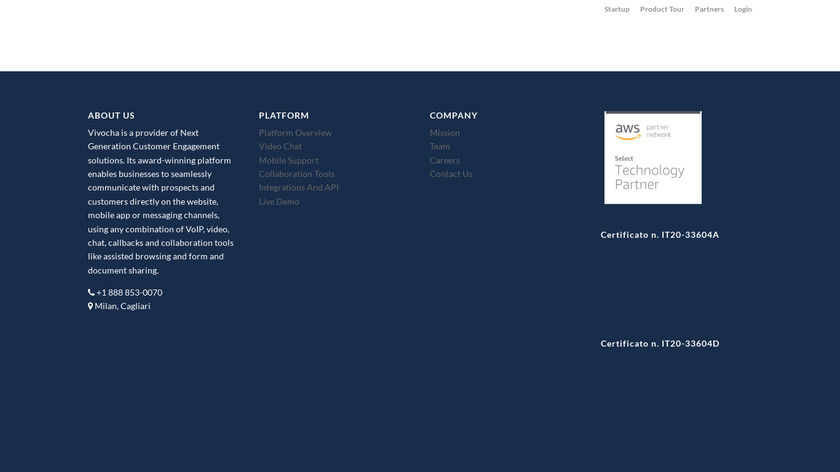The height and width of the screenshot is (472, 840).
Task: Open the Mission link
Action: 444,133
